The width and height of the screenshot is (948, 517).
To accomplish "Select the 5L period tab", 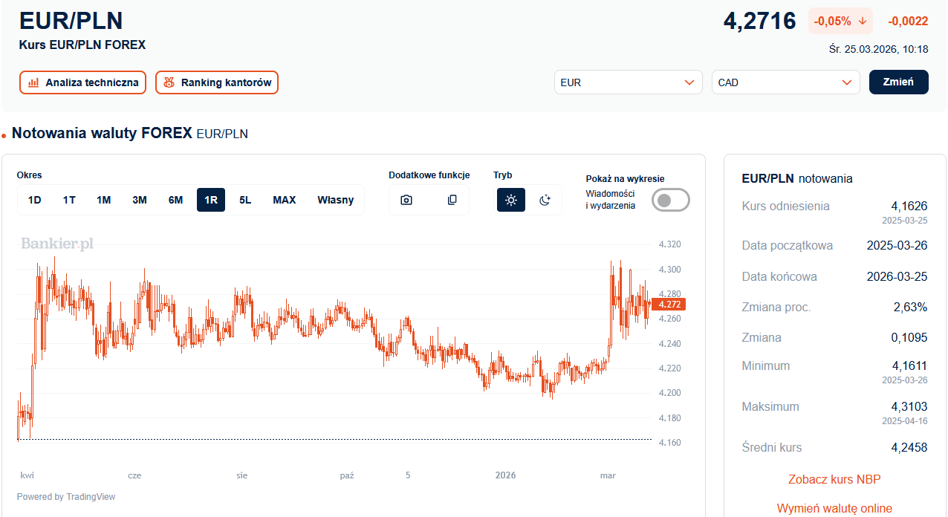I will 245,200.
